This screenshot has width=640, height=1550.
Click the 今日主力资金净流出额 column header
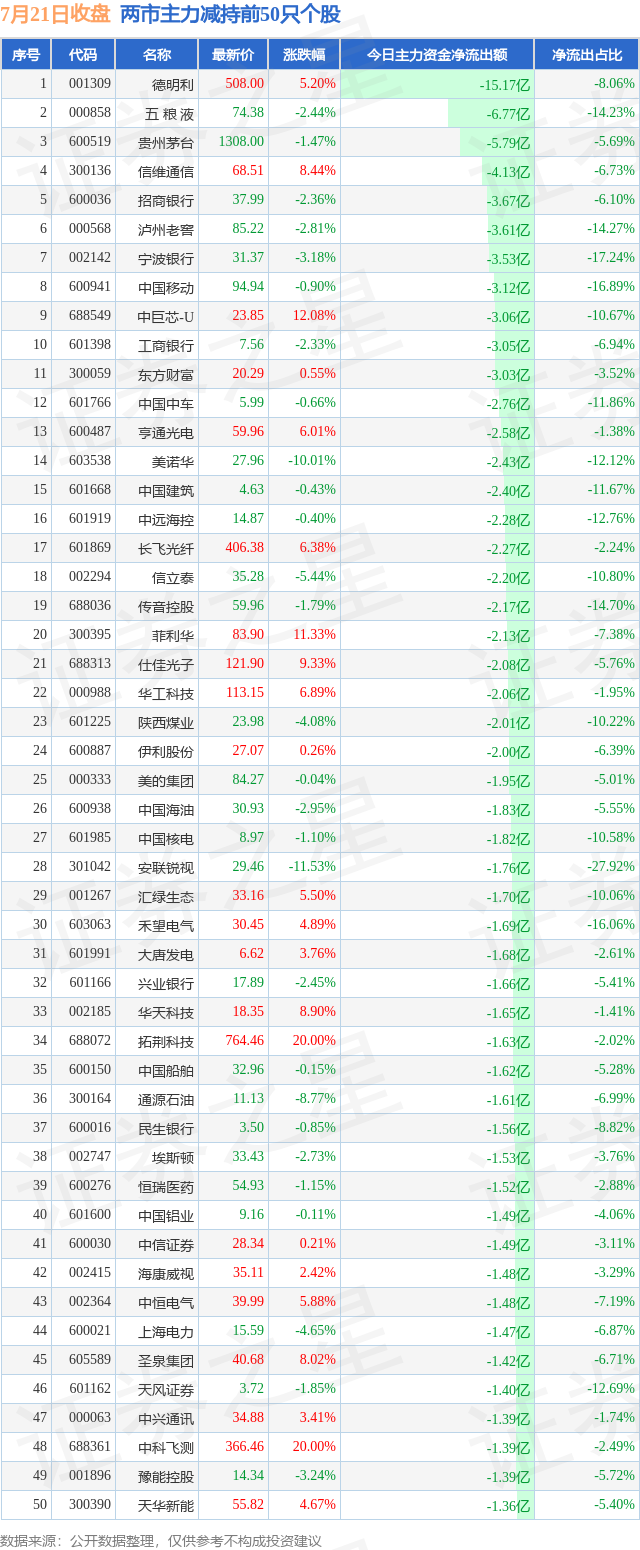tap(437, 55)
